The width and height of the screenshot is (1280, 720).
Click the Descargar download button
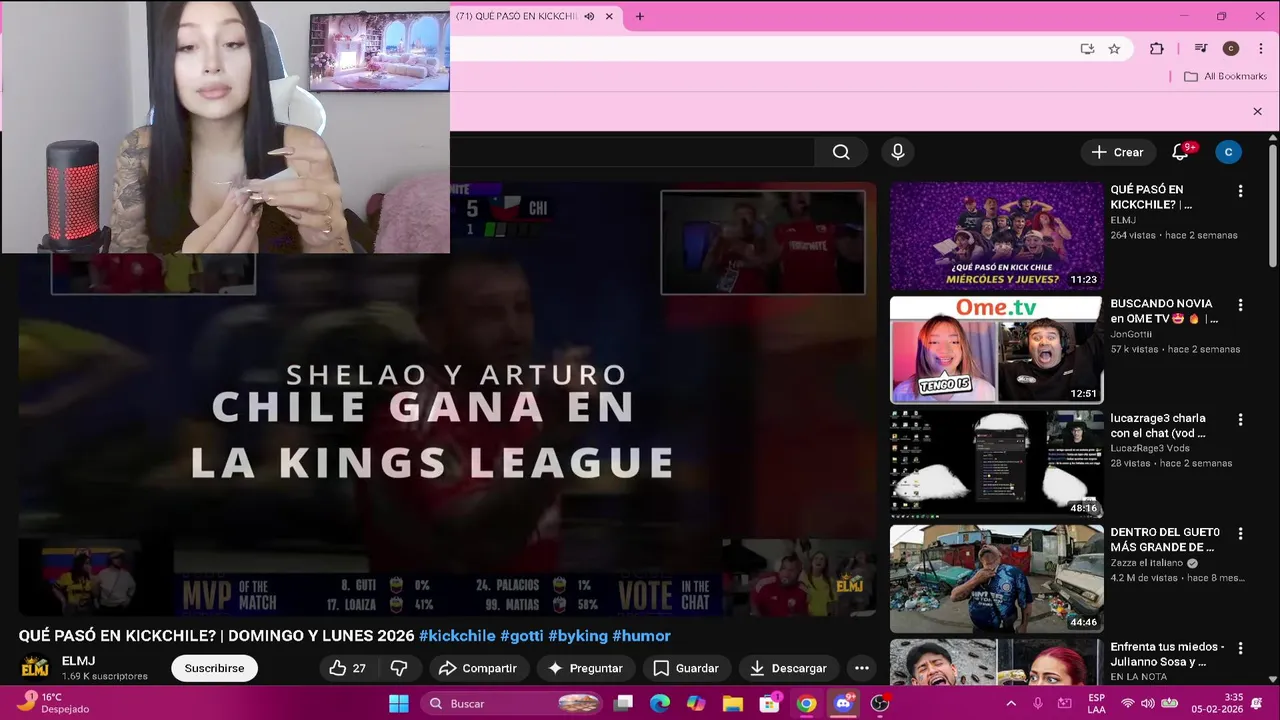pos(788,668)
